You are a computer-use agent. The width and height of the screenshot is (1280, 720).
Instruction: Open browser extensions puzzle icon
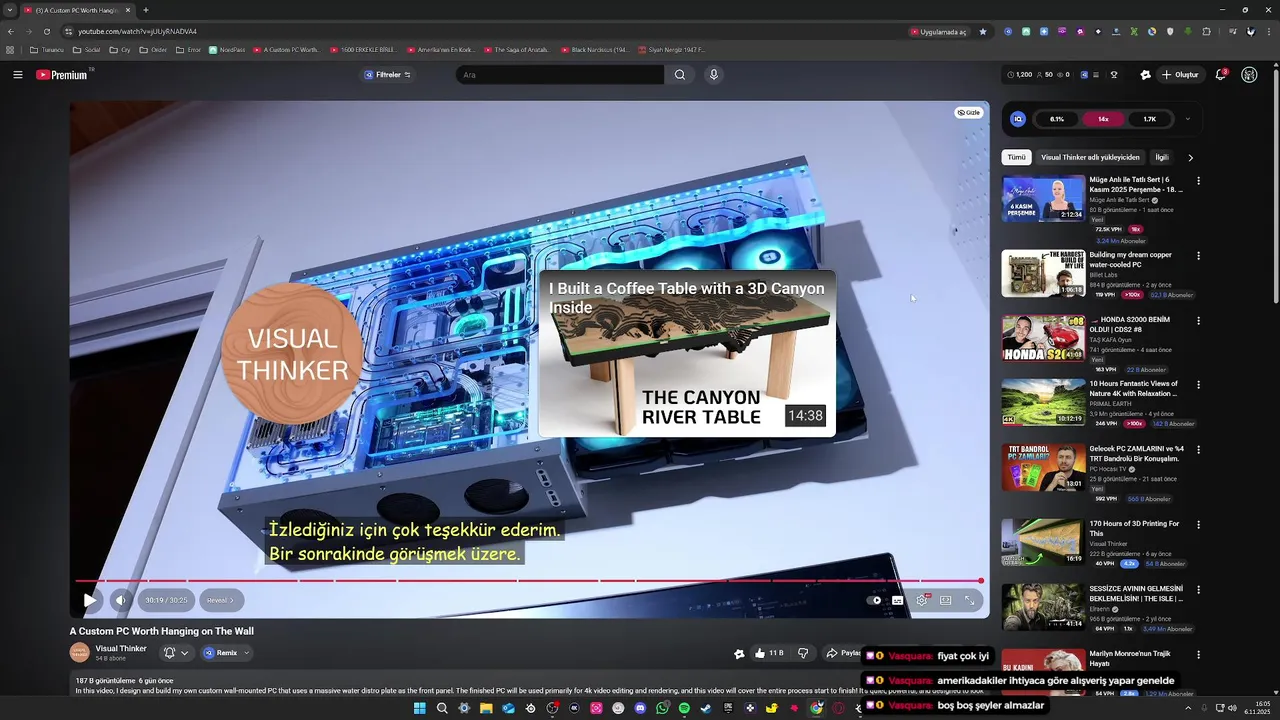pyautogui.click(x=1206, y=32)
